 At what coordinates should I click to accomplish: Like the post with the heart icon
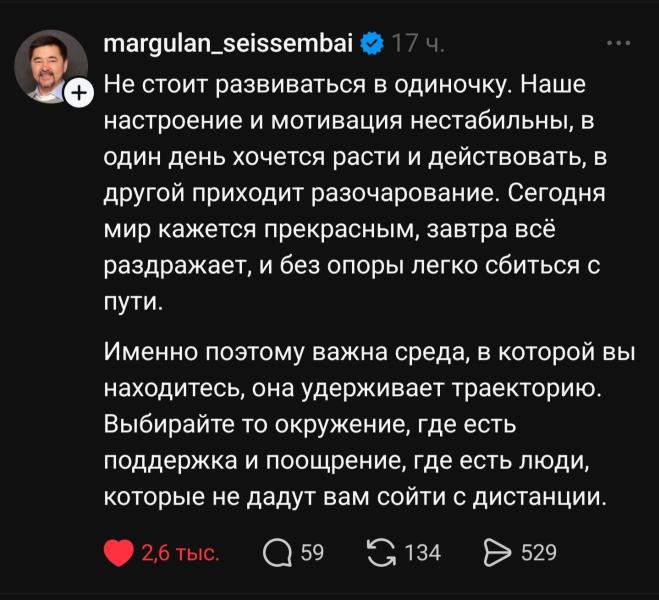click(119, 552)
